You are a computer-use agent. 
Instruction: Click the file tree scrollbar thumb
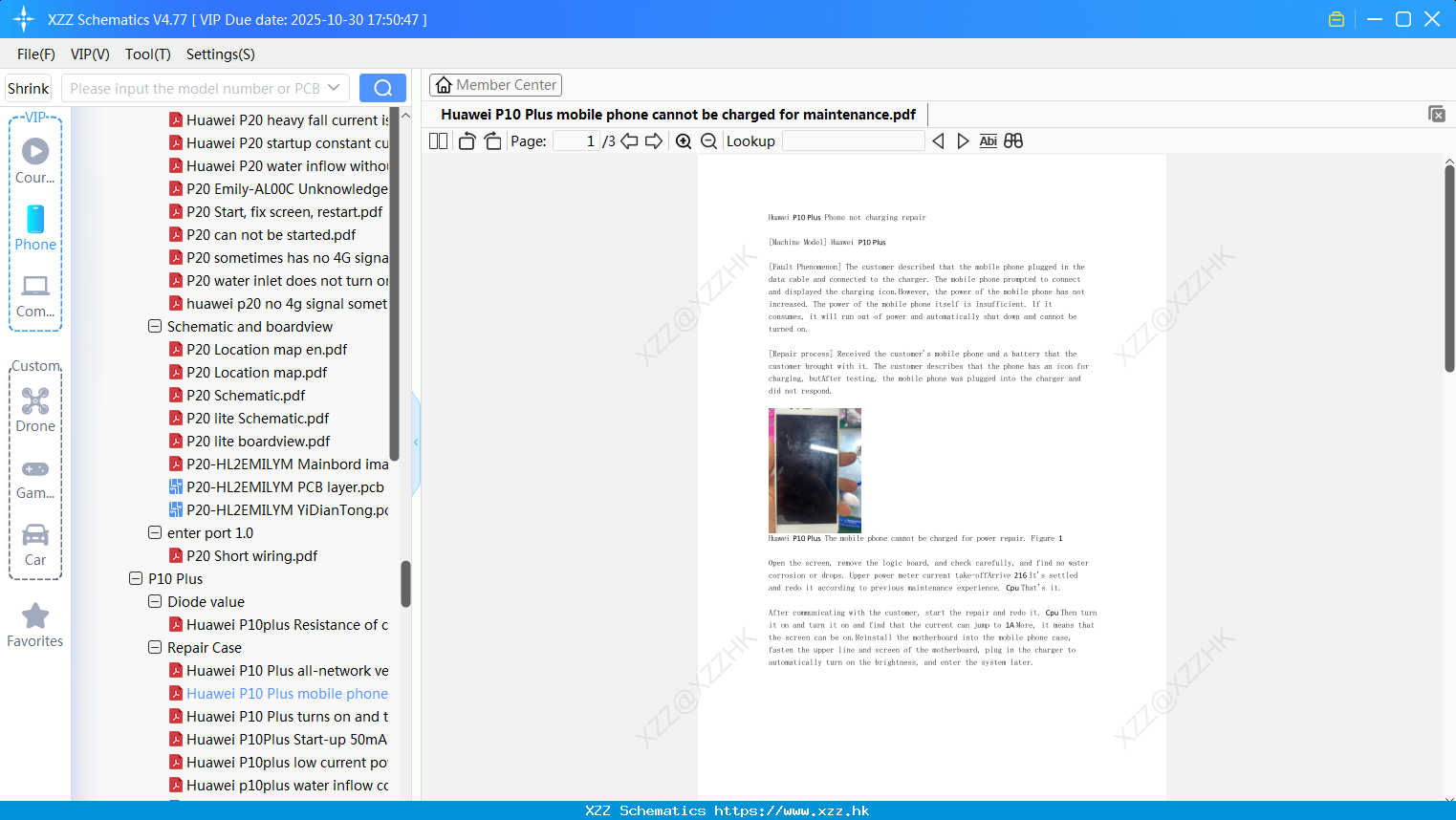click(405, 584)
